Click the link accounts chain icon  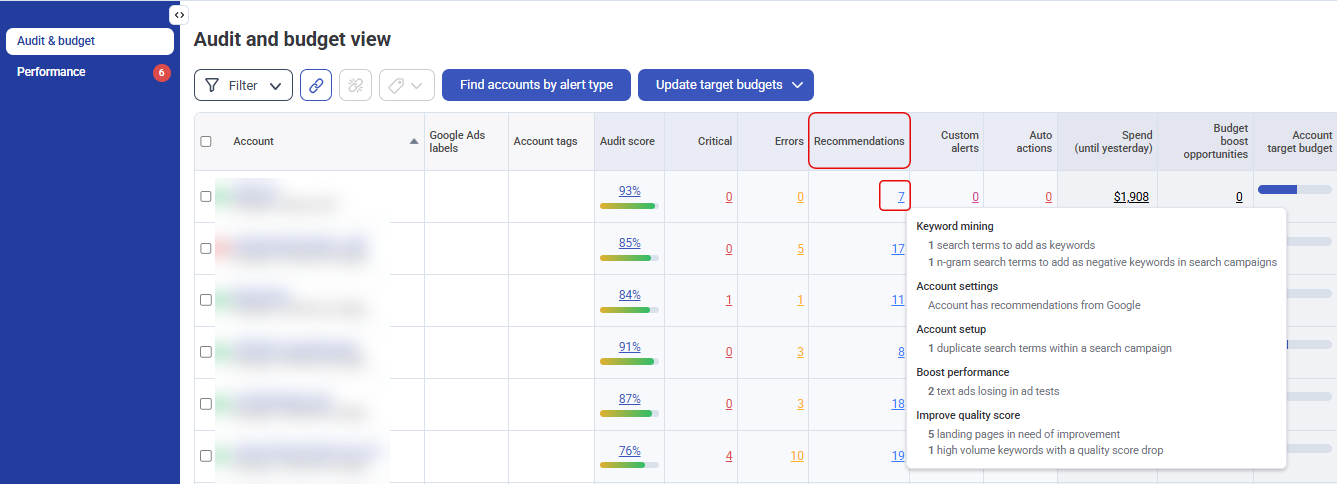[316, 85]
